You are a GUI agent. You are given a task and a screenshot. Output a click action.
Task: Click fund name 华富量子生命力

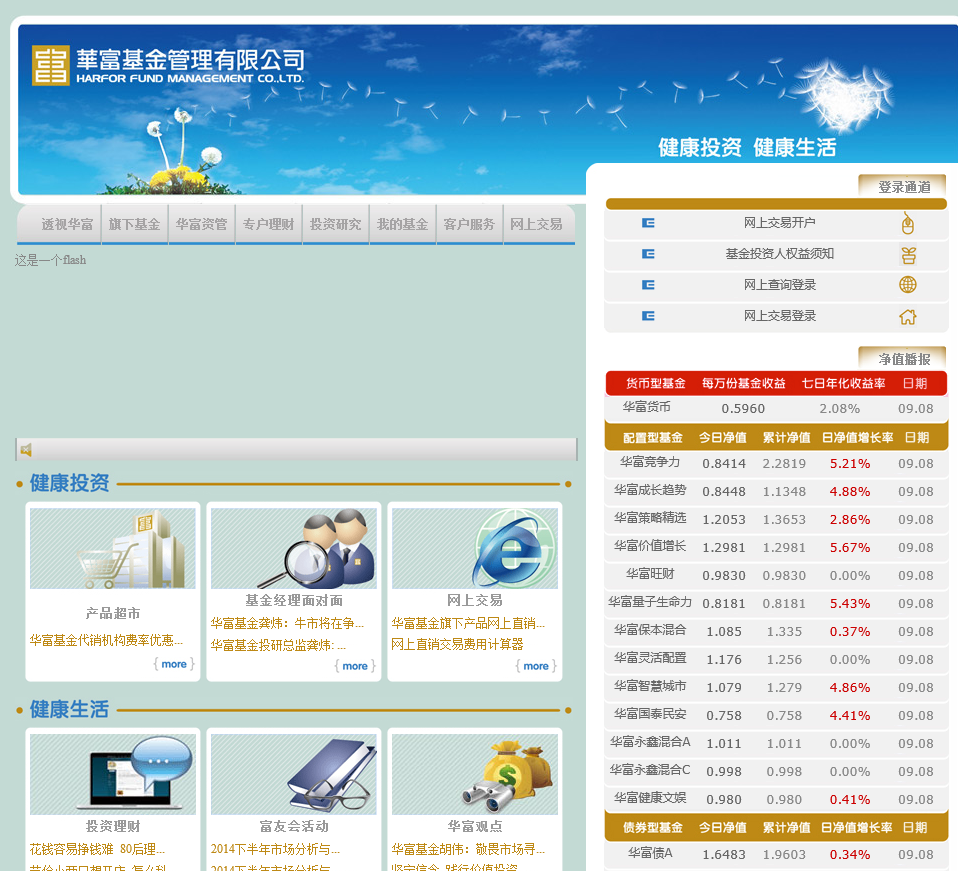tap(649, 602)
